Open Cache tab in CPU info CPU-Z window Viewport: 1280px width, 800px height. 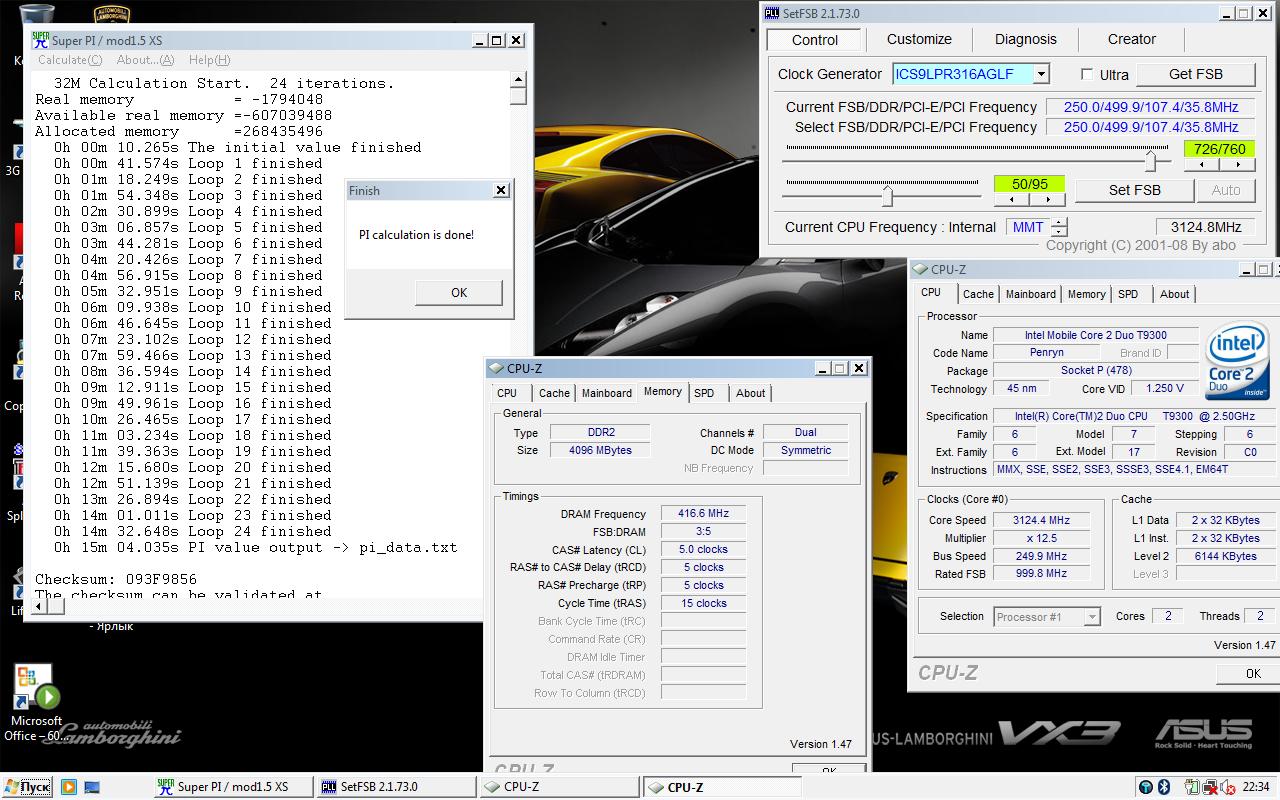pos(978,294)
